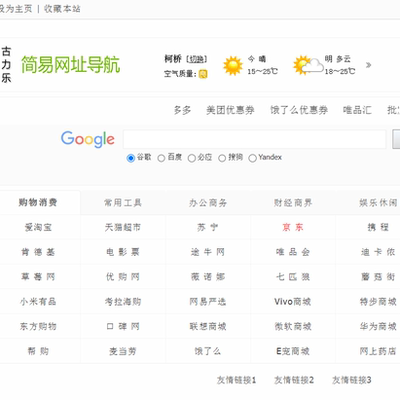Select the Yandex search engine radio

(x=252, y=158)
